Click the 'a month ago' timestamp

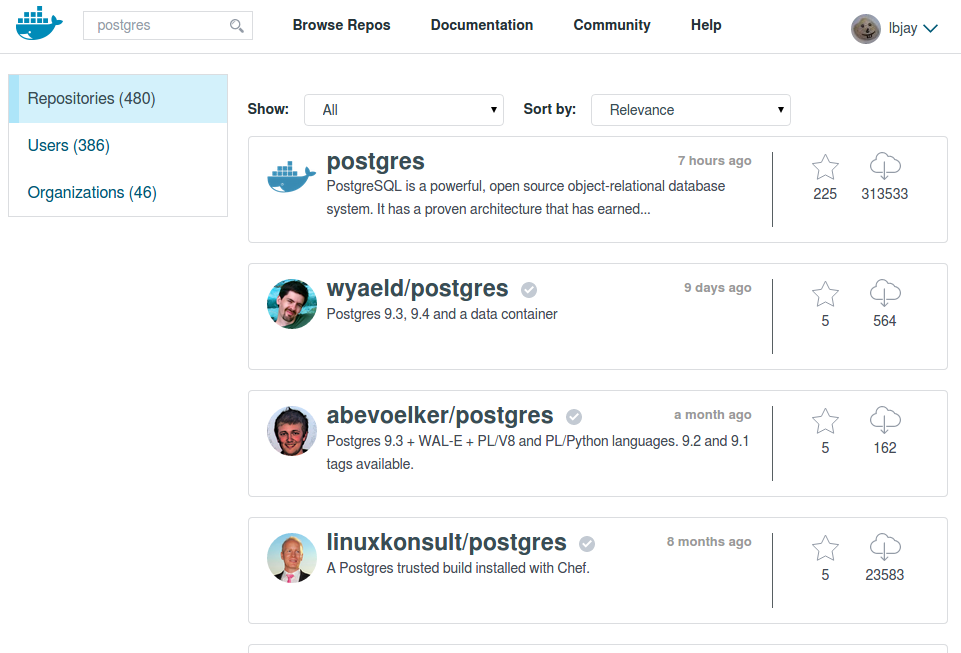[x=713, y=414]
